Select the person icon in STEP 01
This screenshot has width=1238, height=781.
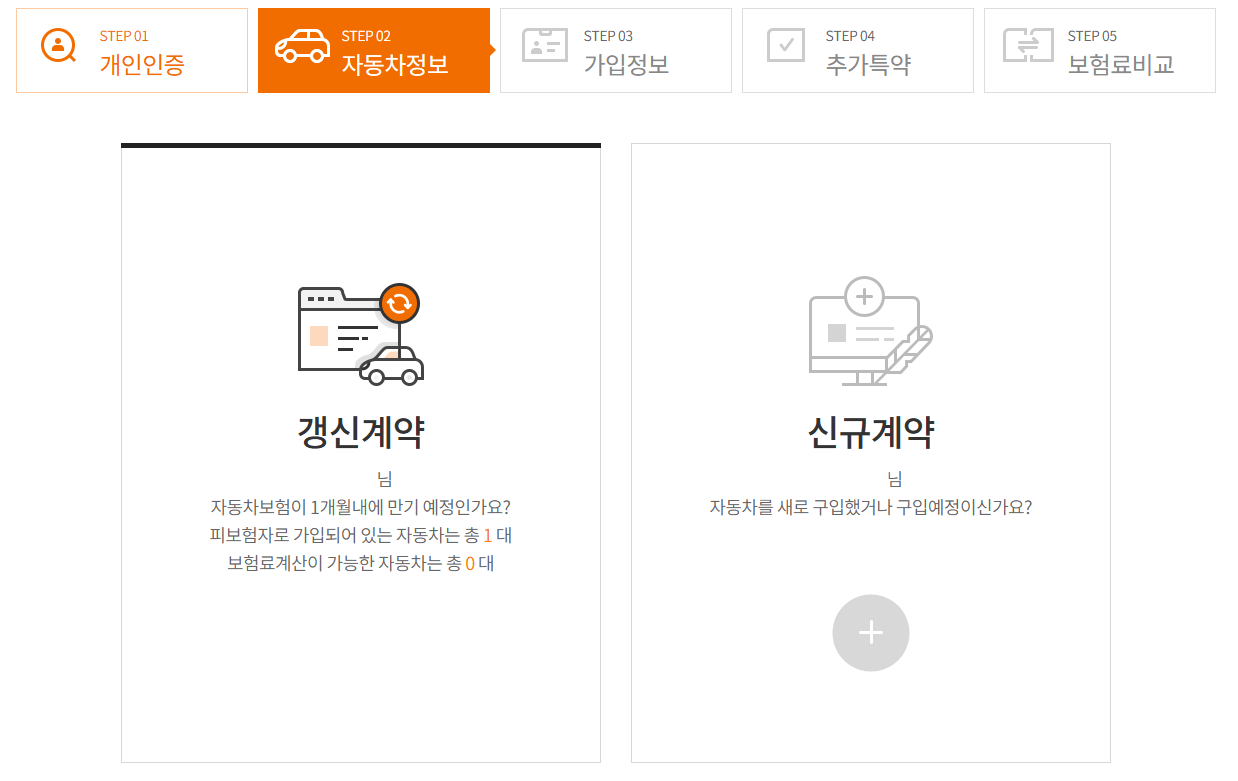click(58, 45)
